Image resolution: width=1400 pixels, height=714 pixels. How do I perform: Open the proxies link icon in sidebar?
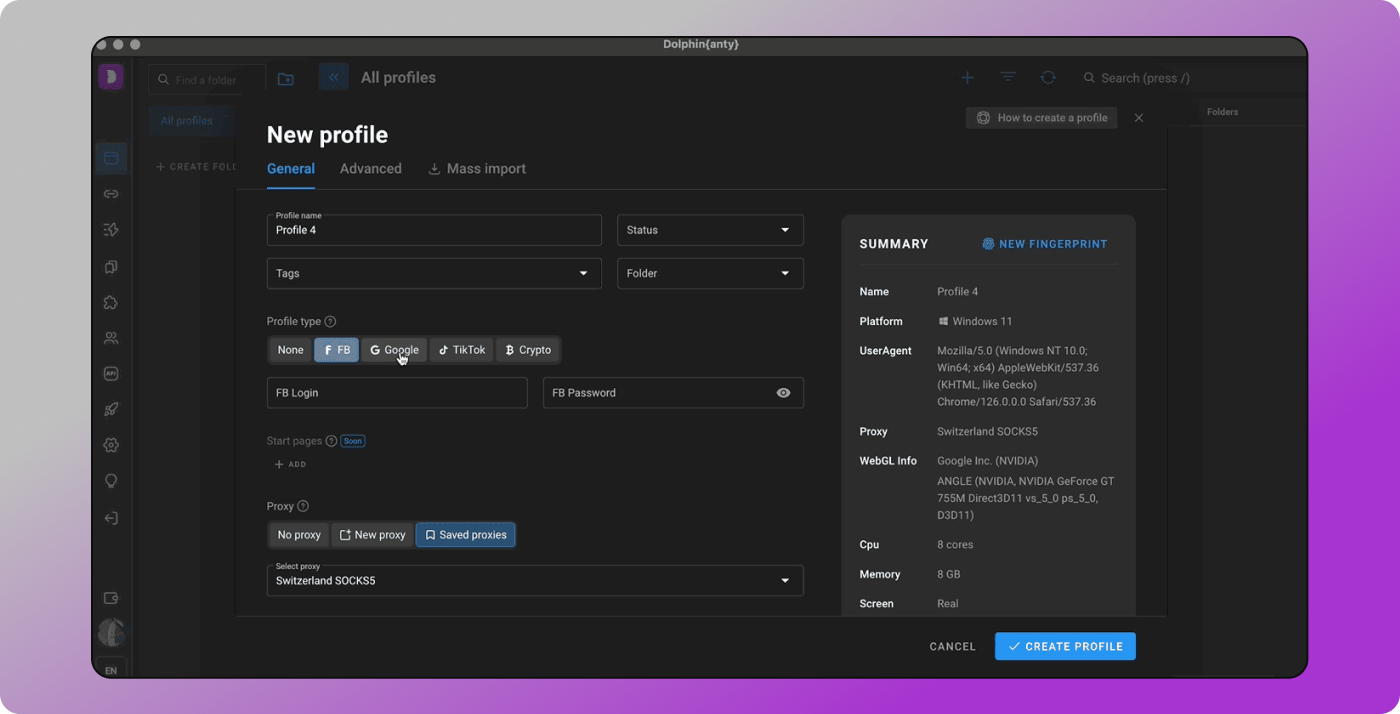(x=111, y=194)
